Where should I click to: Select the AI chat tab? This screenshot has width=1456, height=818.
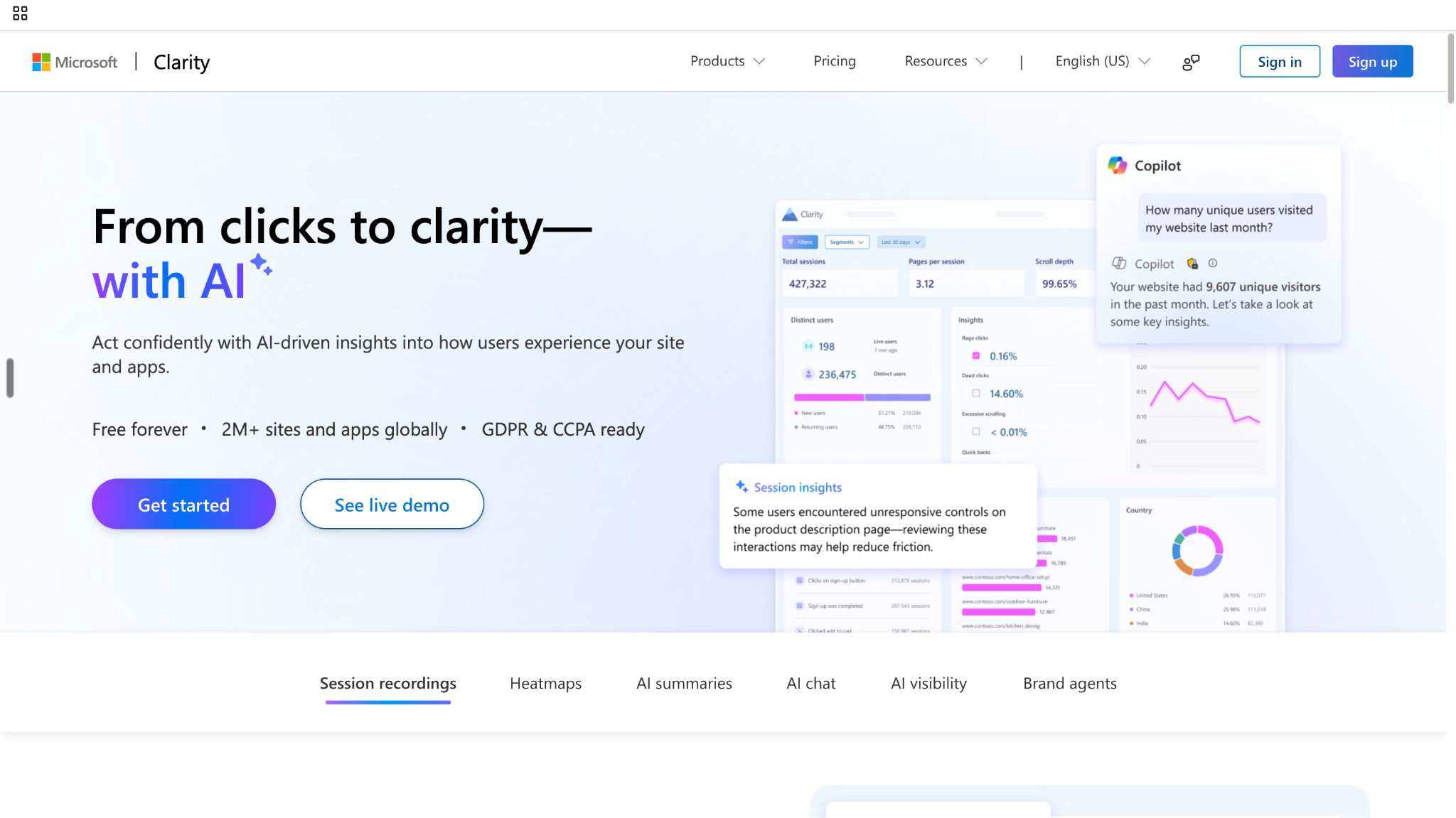[x=811, y=684]
